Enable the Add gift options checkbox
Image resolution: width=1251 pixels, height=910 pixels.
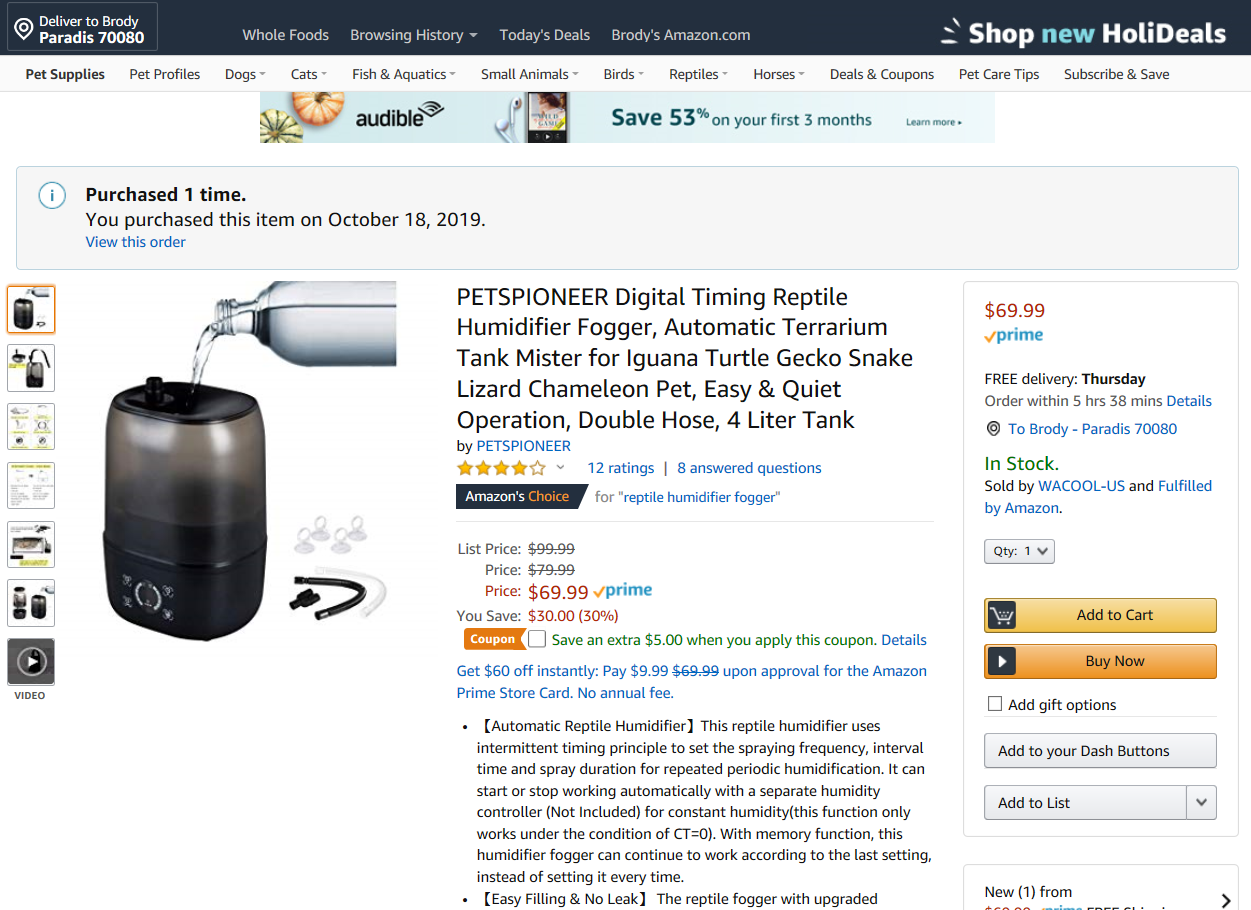[x=995, y=704]
